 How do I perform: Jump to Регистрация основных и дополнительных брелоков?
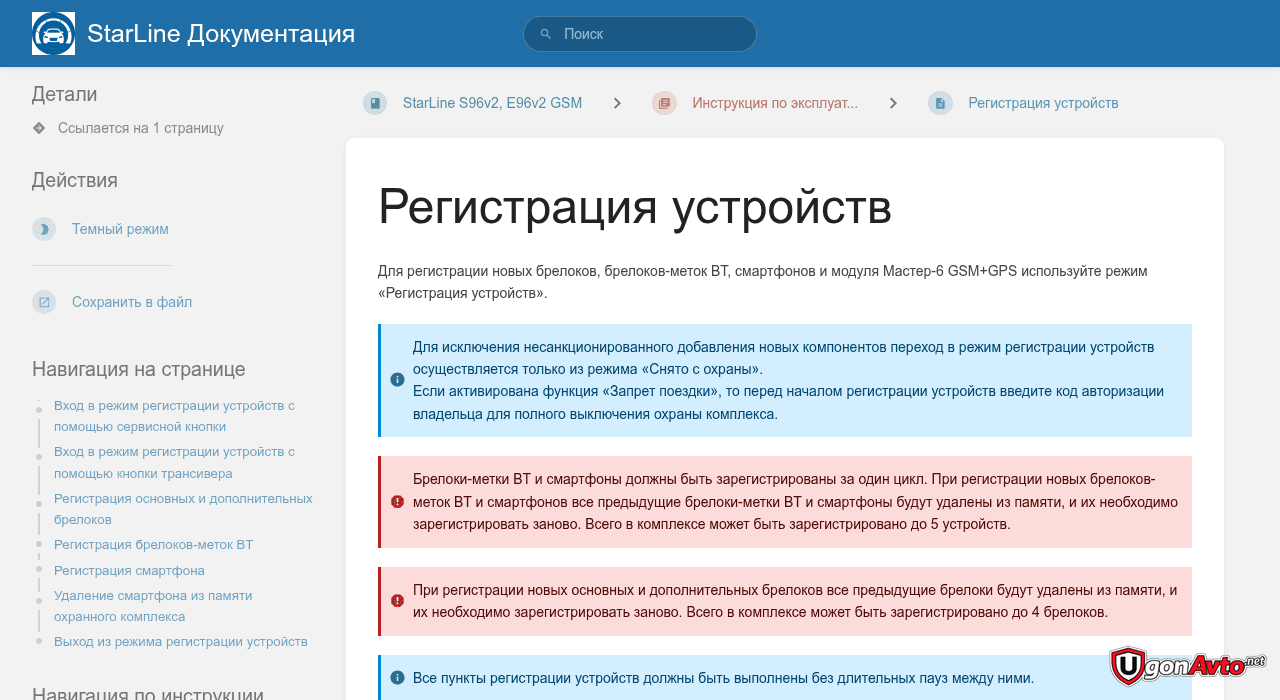click(183, 509)
